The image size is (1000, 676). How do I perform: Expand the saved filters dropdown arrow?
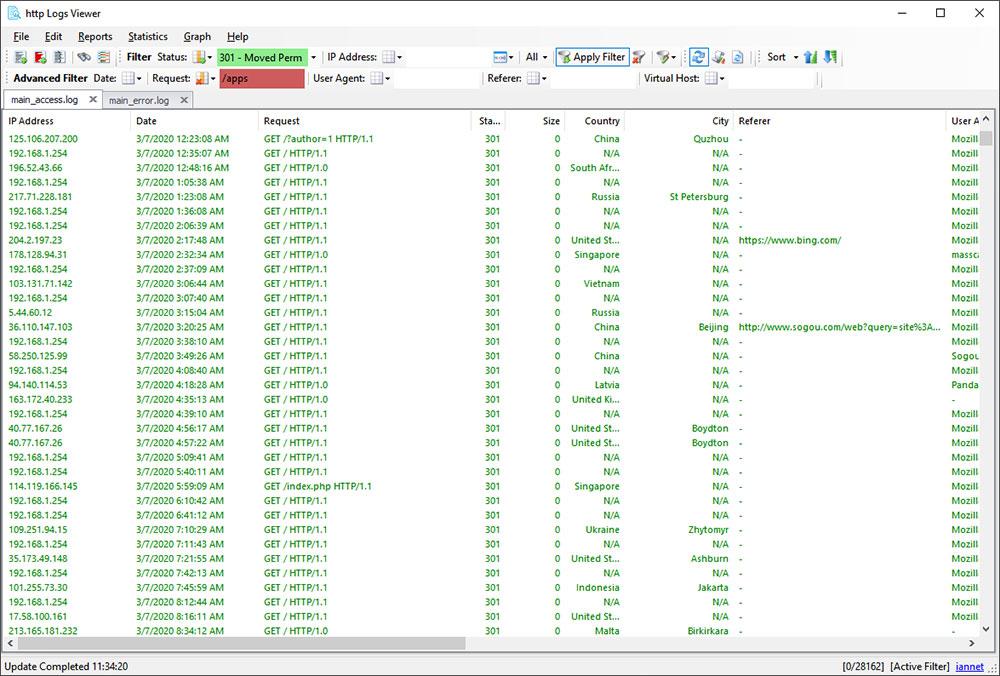click(673, 57)
